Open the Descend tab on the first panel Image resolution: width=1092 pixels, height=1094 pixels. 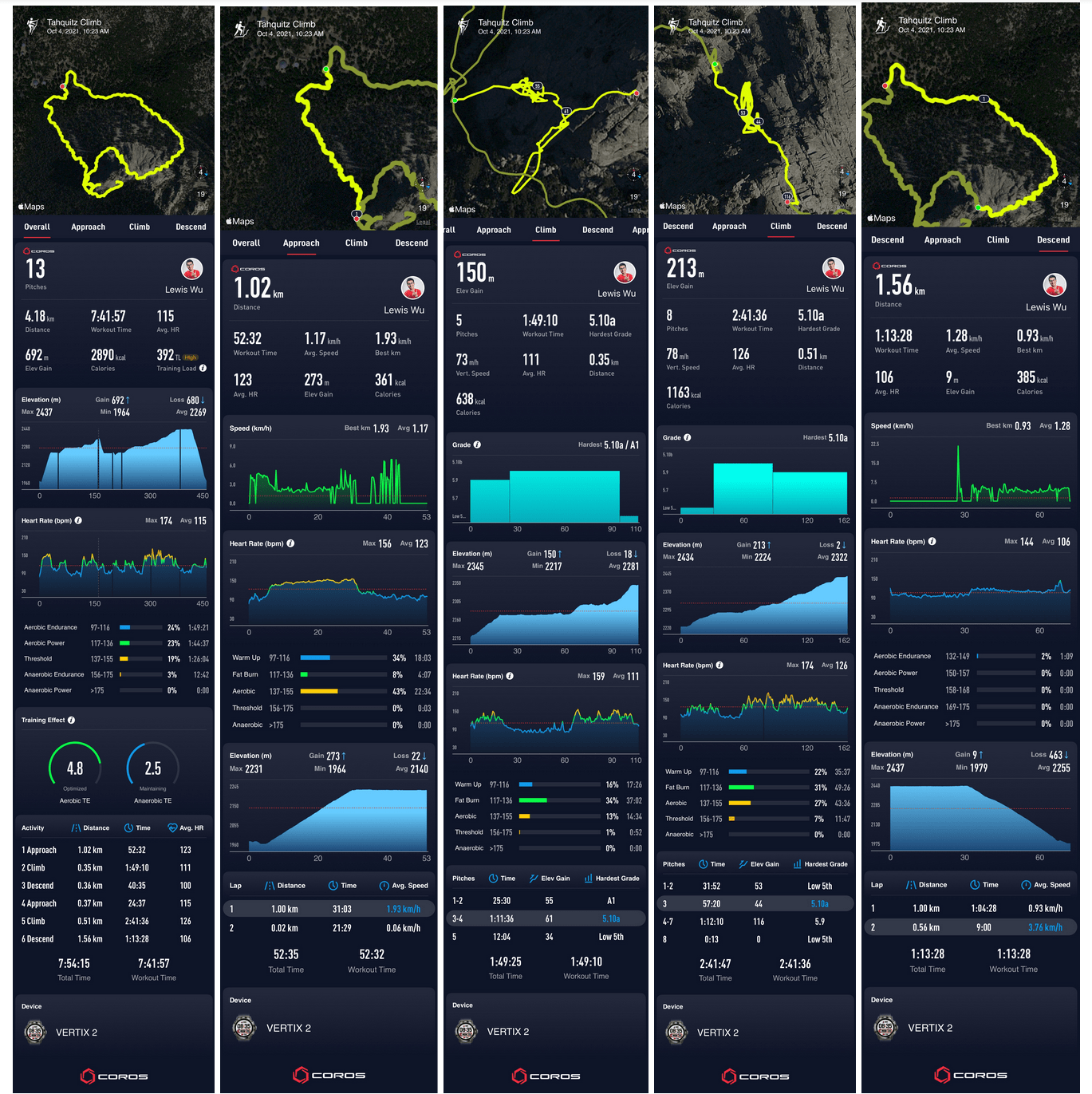[191, 227]
